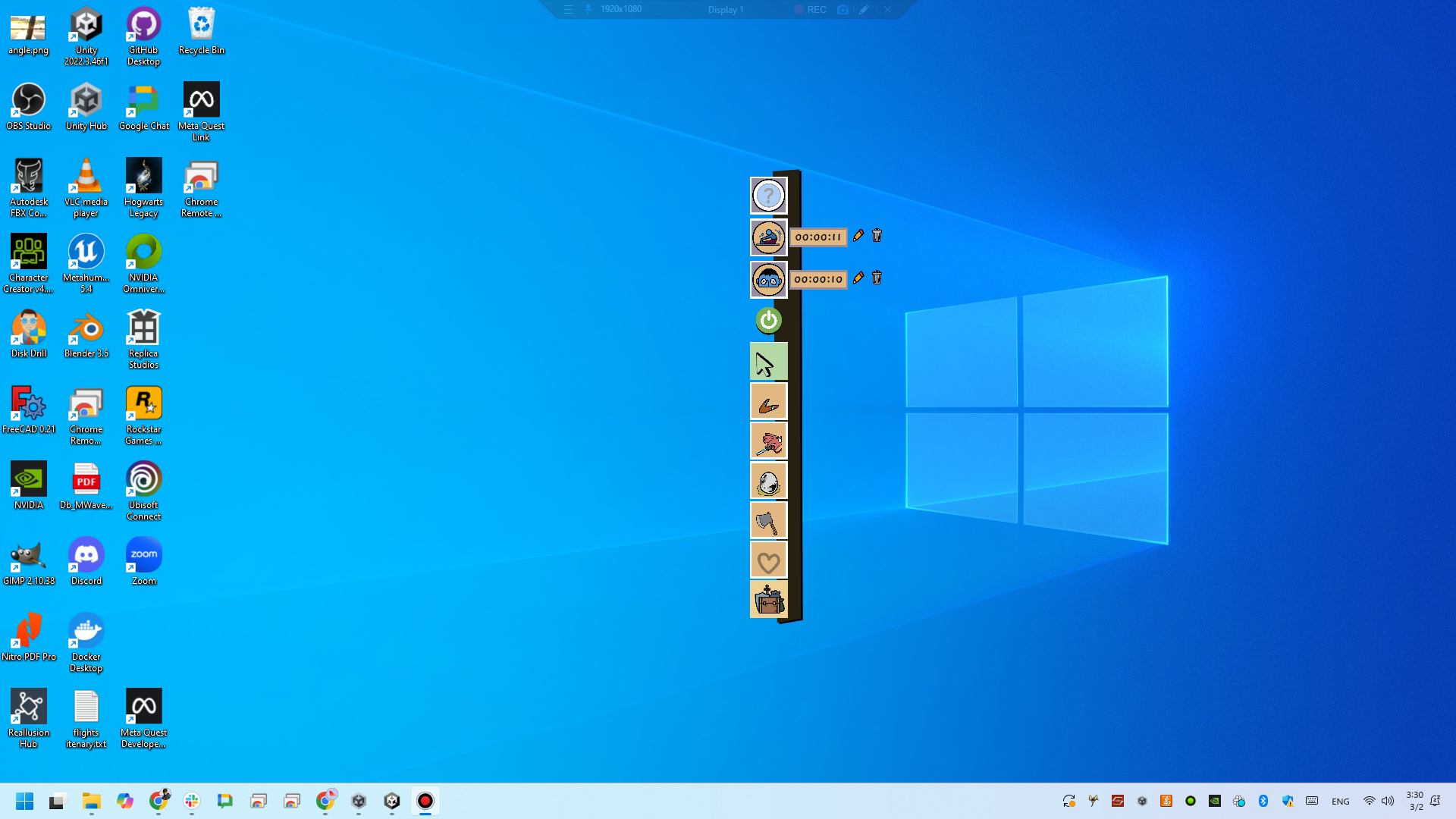Screen dimensions: 1456x819
Task: Toggle the green power button
Action: coord(768,320)
